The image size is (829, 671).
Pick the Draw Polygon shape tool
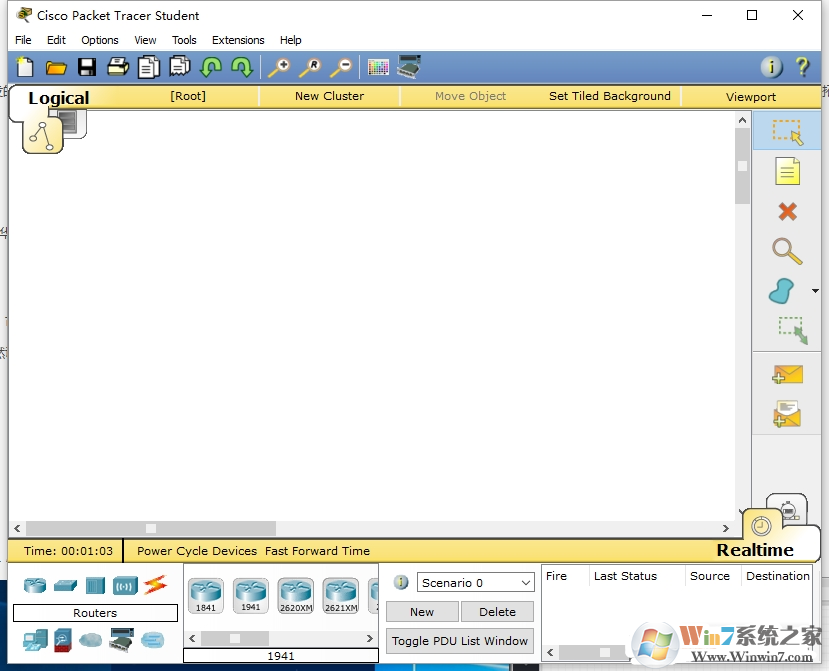(785, 291)
